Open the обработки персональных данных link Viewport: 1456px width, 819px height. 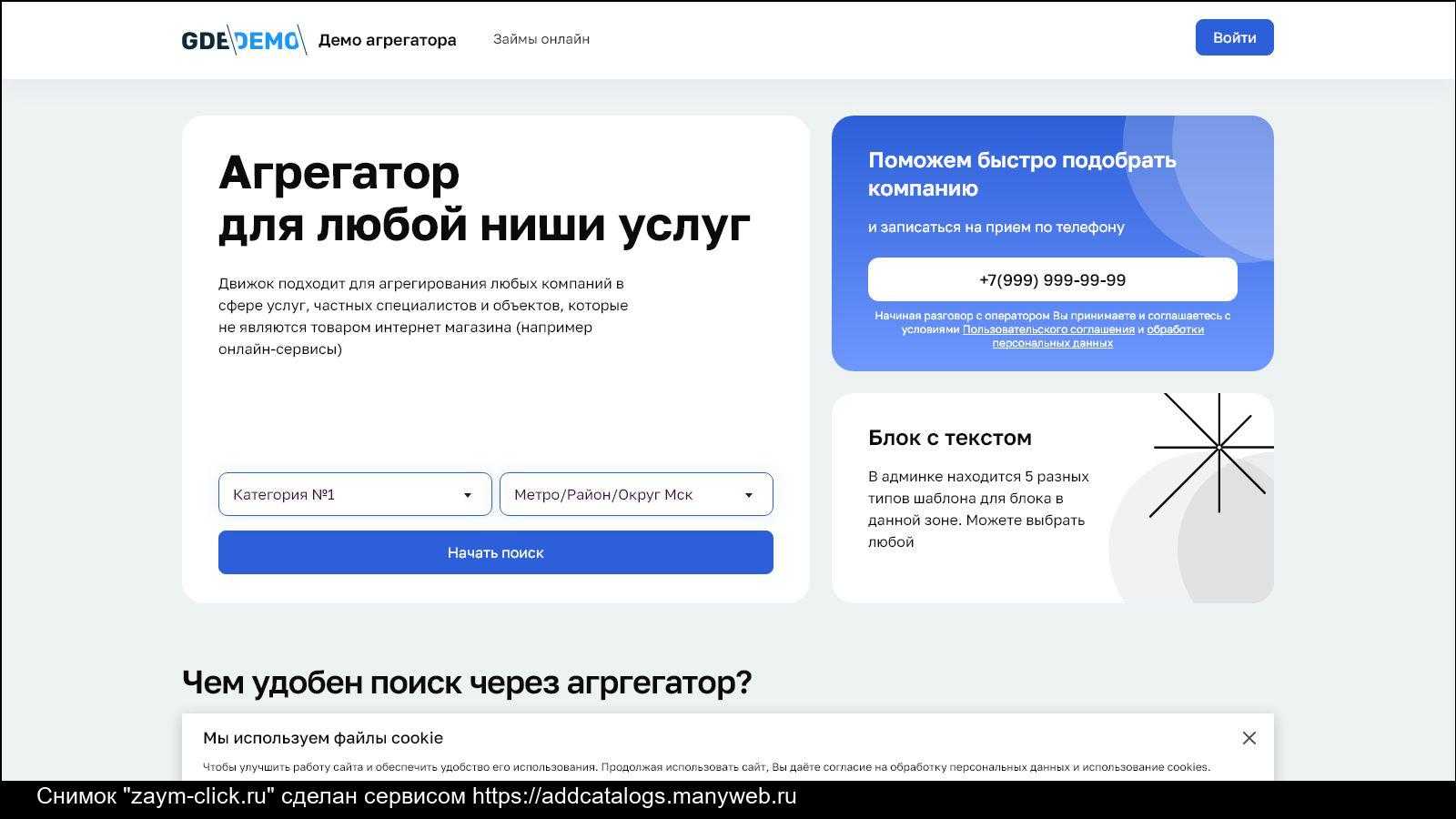[x=1098, y=336]
